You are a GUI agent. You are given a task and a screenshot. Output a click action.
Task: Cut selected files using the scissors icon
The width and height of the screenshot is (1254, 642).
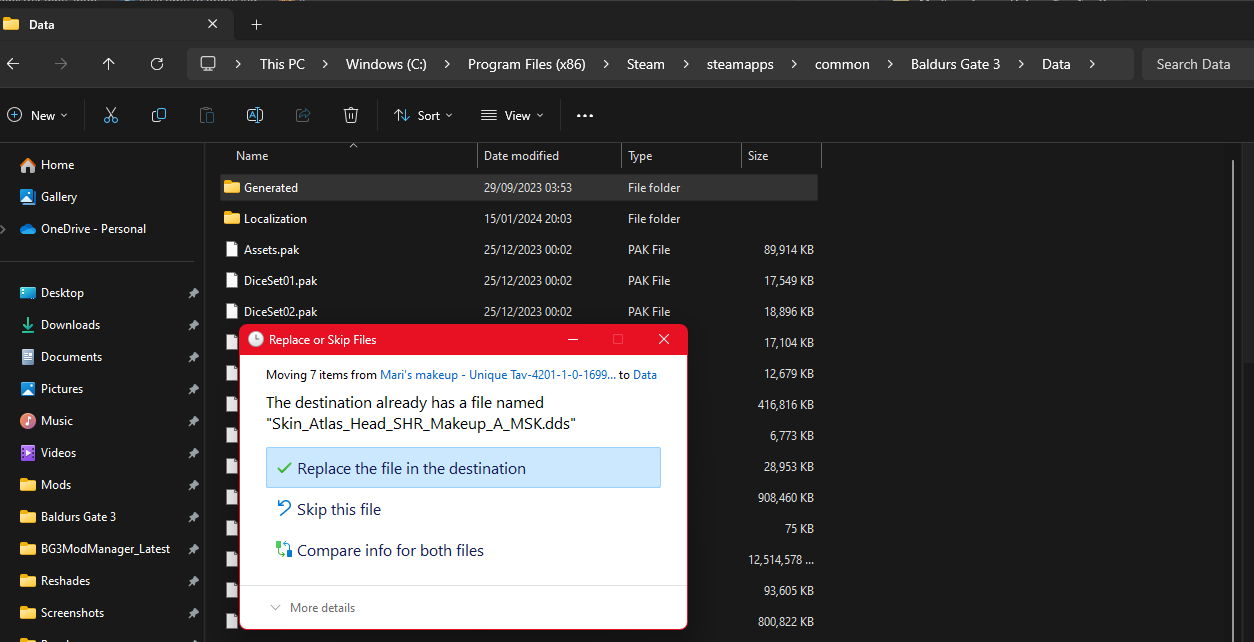coord(110,115)
